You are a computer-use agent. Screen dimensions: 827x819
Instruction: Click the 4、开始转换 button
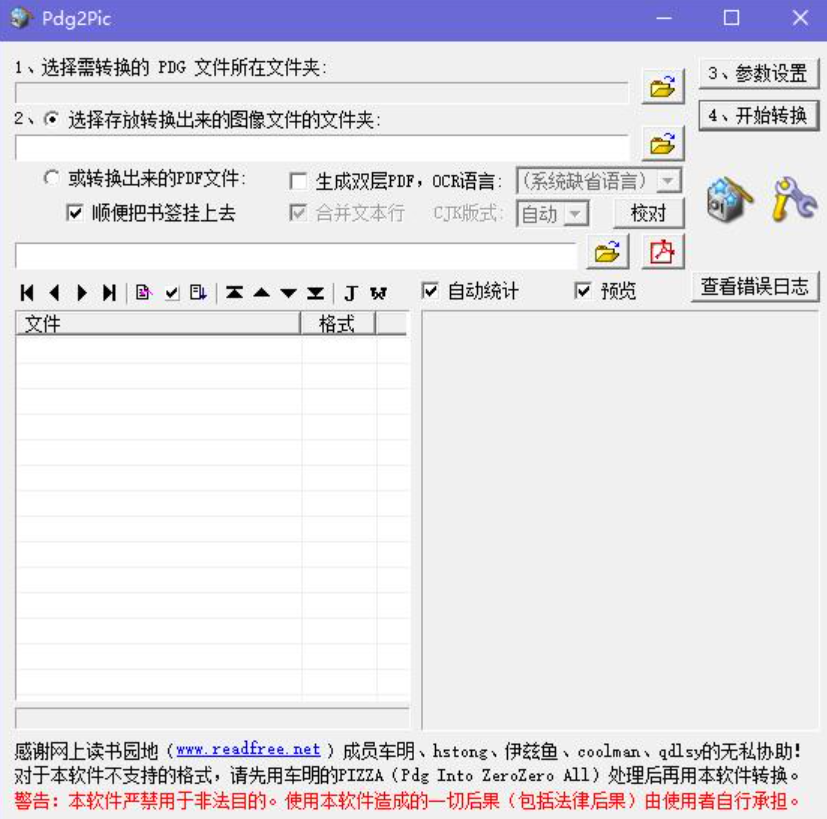click(x=758, y=115)
